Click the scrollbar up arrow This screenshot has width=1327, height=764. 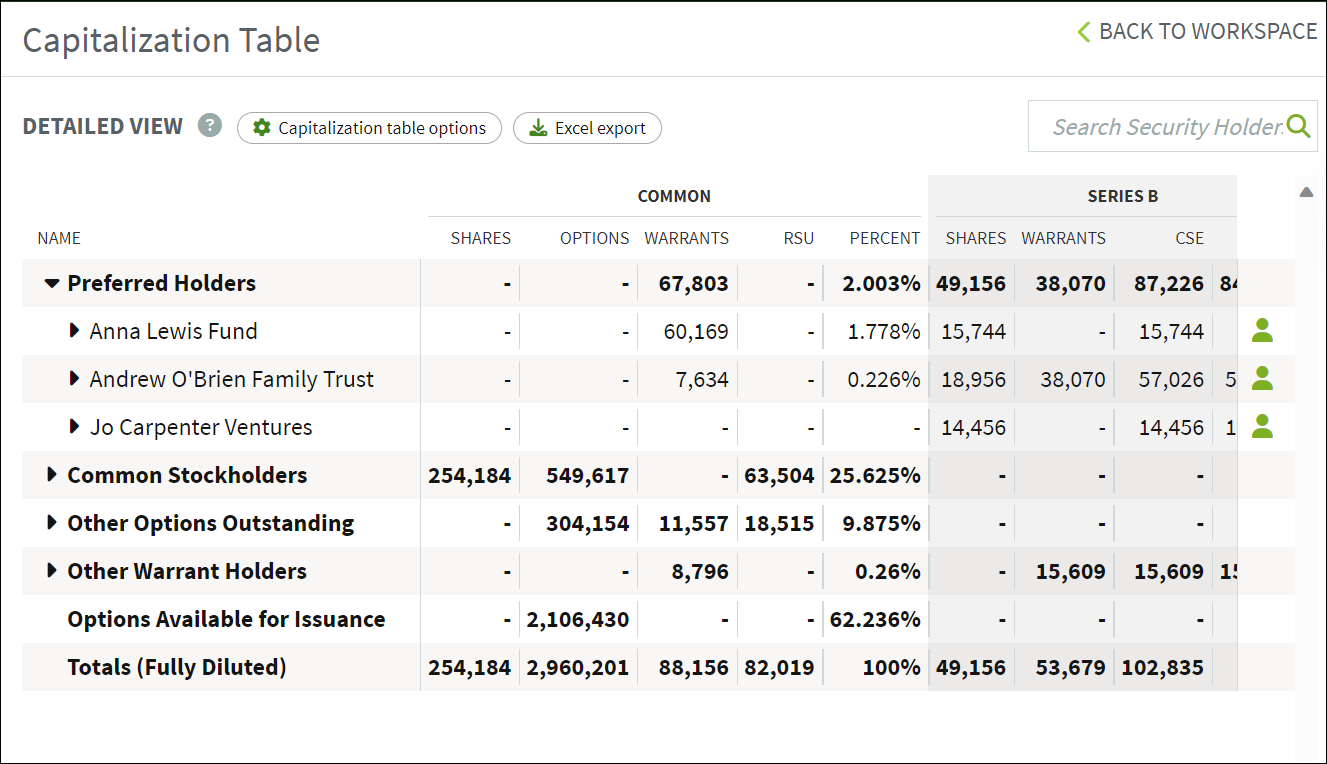point(1306,192)
